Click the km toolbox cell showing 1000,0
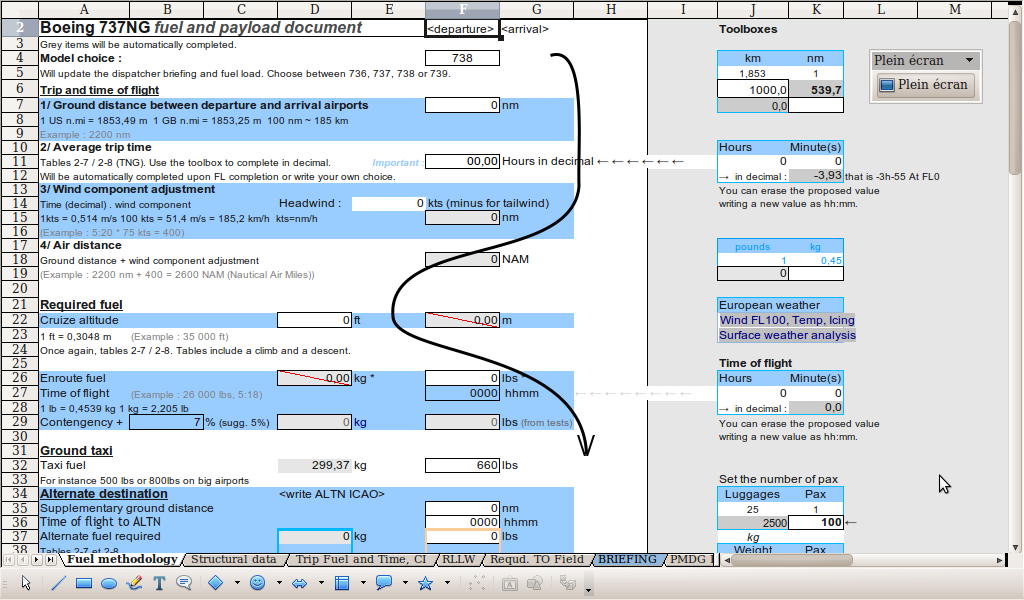The image size is (1024, 600). click(753, 89)
